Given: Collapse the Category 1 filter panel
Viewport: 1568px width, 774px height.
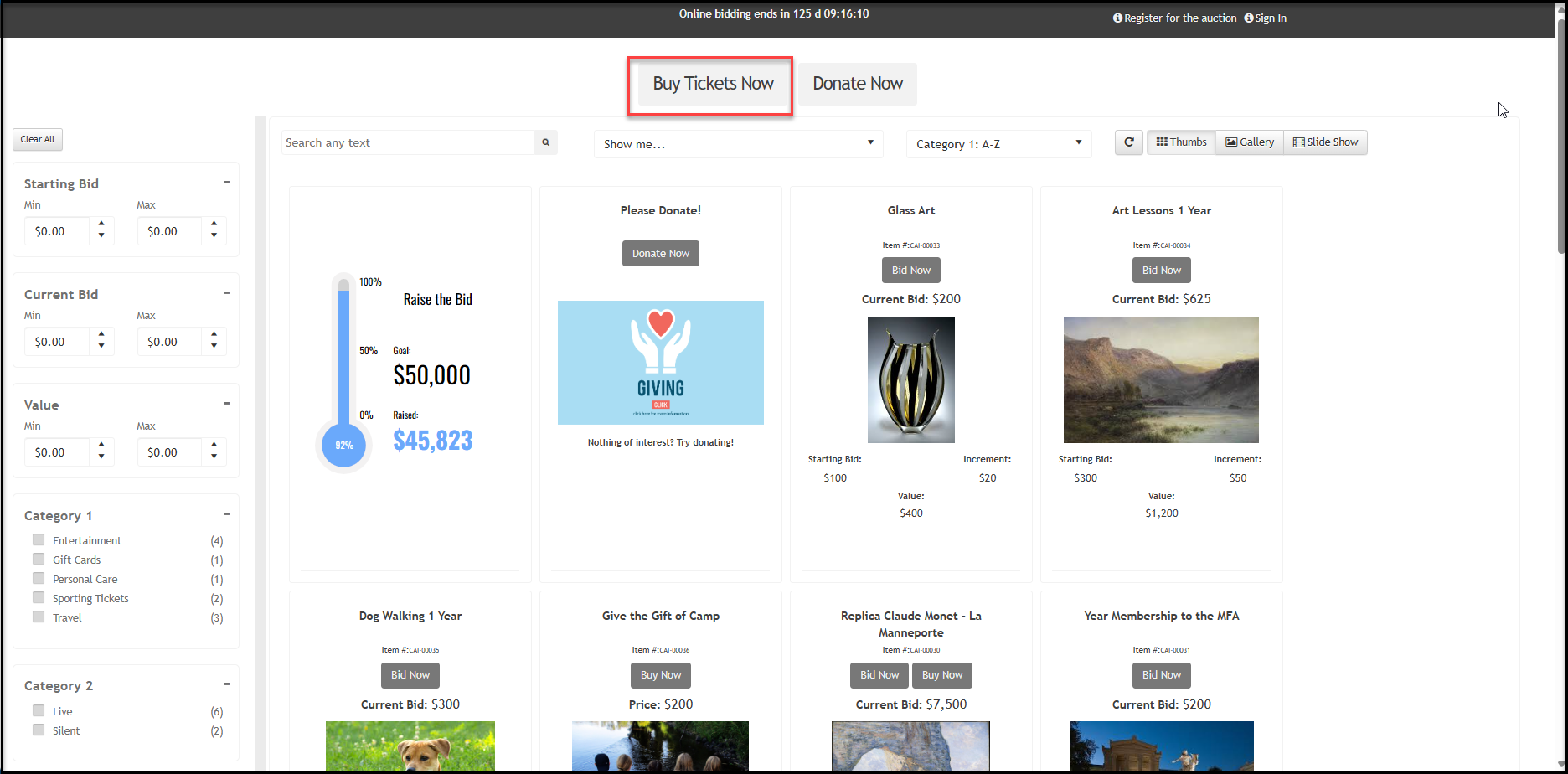Looking at the screenshot, I should 226,513.
